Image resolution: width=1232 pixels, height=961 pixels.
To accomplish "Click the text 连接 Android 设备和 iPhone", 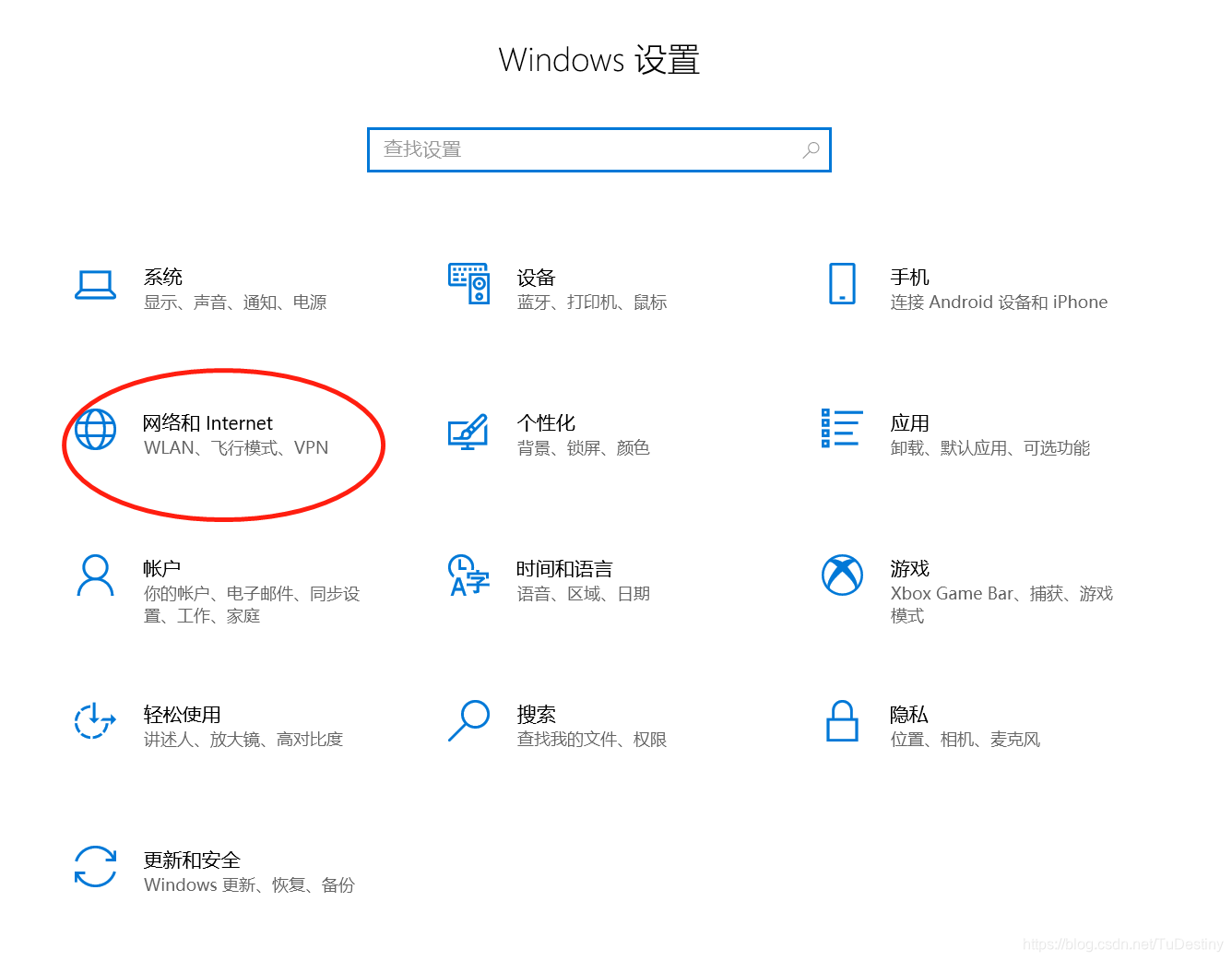I will [x=1000, y=303].
